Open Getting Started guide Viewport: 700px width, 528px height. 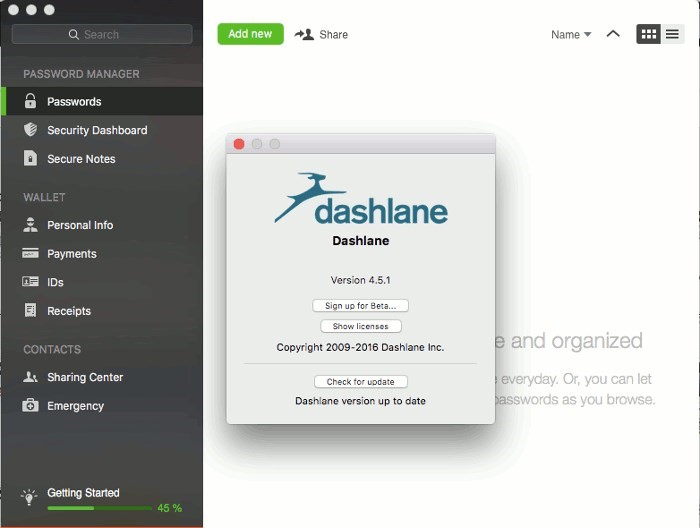[x=83, y=493]
